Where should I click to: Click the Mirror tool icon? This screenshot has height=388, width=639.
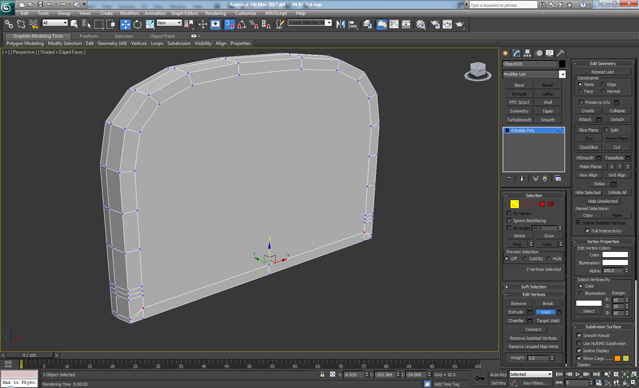point(340,24)
